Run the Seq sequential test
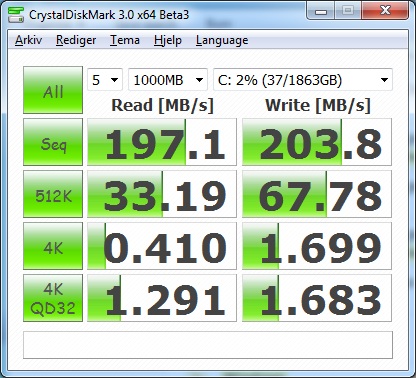This screenshot has width=417, height=378. (x=53, y=142)
